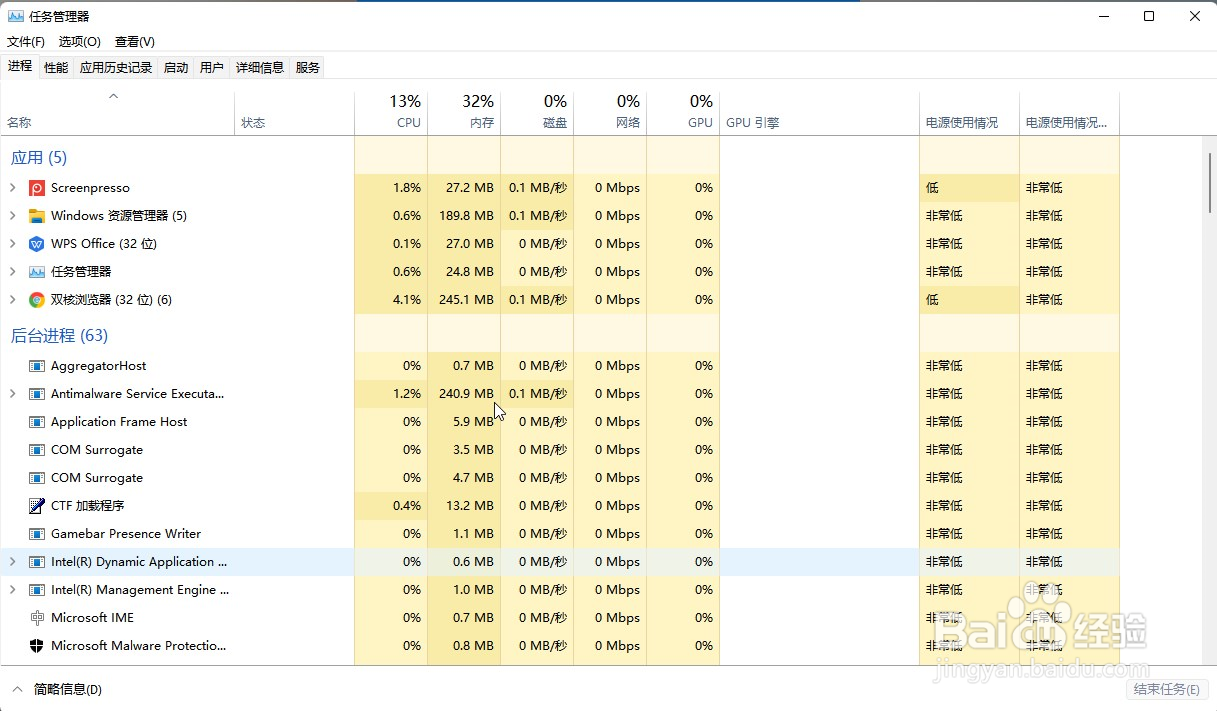The width and height of the screenshot is (1217, 711).
Task: Sort by the 内存 column header
Action: (x=464, y=113)
